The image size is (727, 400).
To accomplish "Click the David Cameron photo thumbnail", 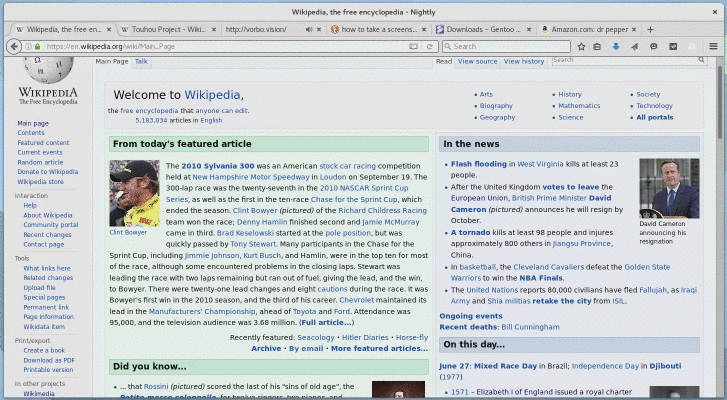I will 669,188.
